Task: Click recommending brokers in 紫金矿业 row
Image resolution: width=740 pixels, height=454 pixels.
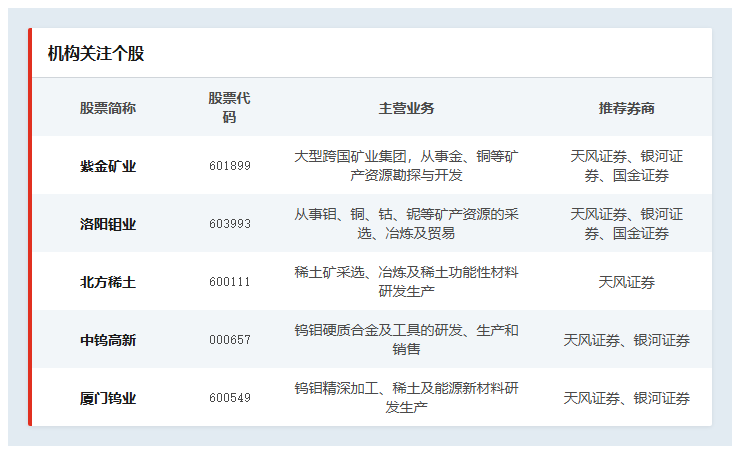Action: click(x=626, y=166)
